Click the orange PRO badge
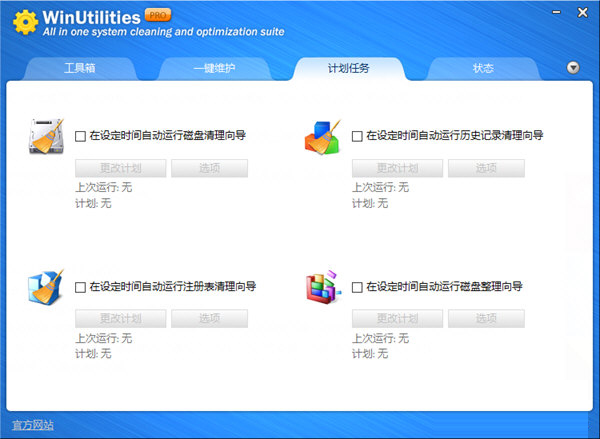The width and height of the screenshot is (600, 439). tap(157, 15)
